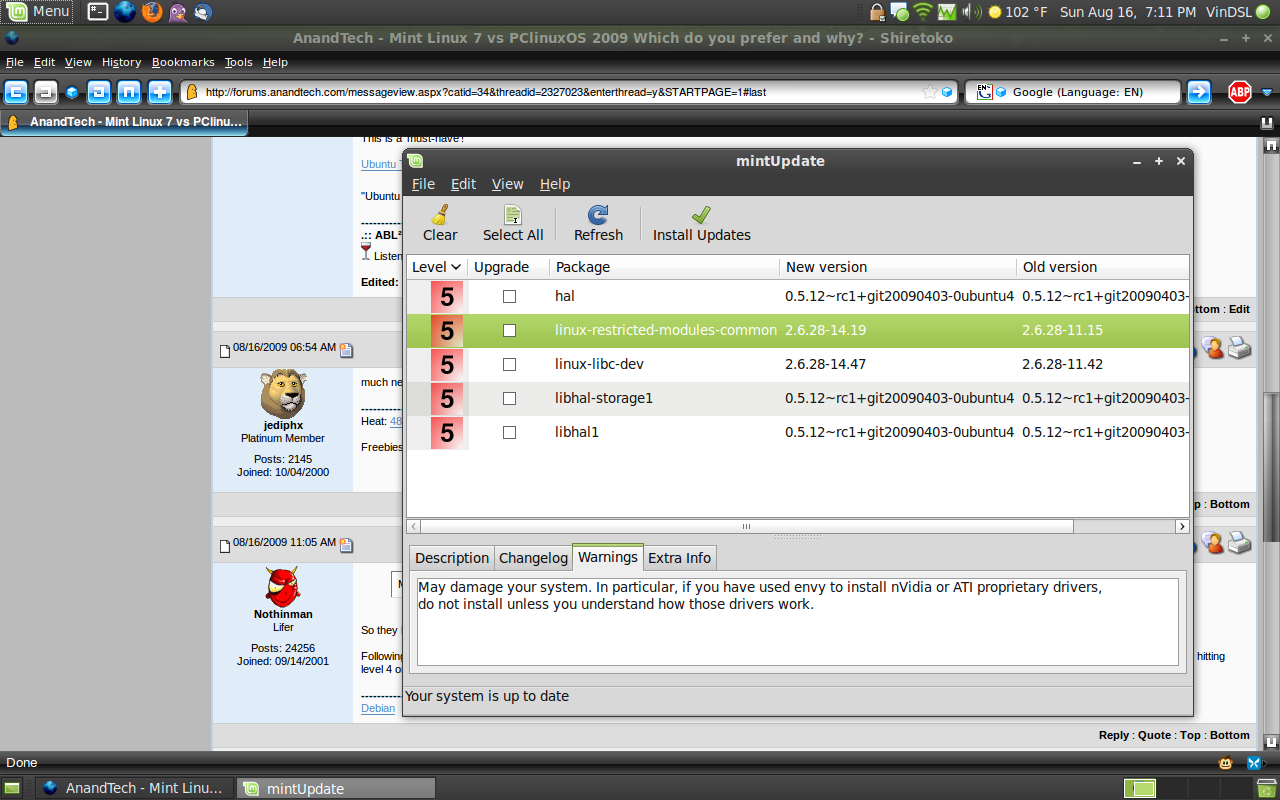The image size is (1280, 800).
Task: Click the Install Updates checkmark icon
Action: 701,214
